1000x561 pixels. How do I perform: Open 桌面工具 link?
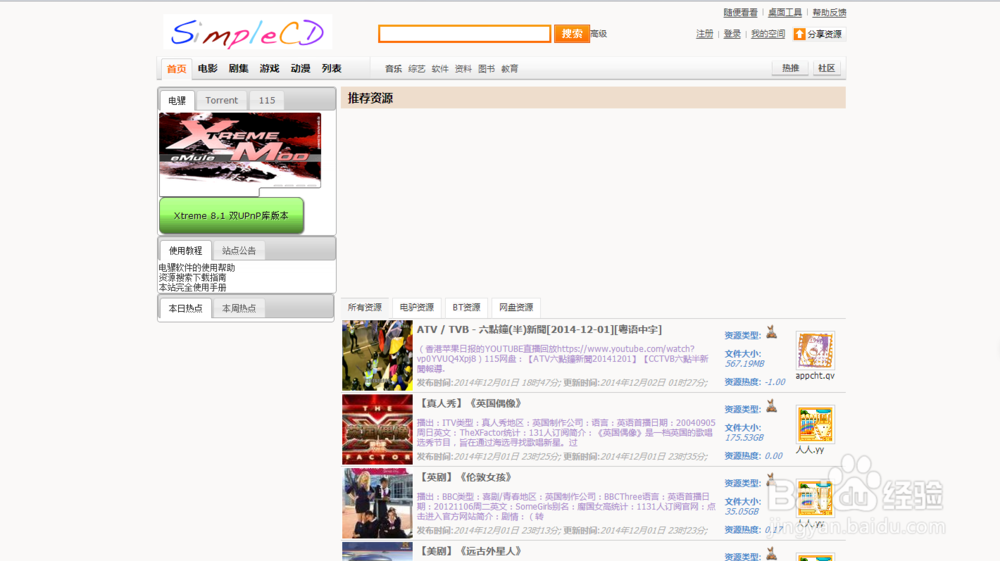coord(784,12)
